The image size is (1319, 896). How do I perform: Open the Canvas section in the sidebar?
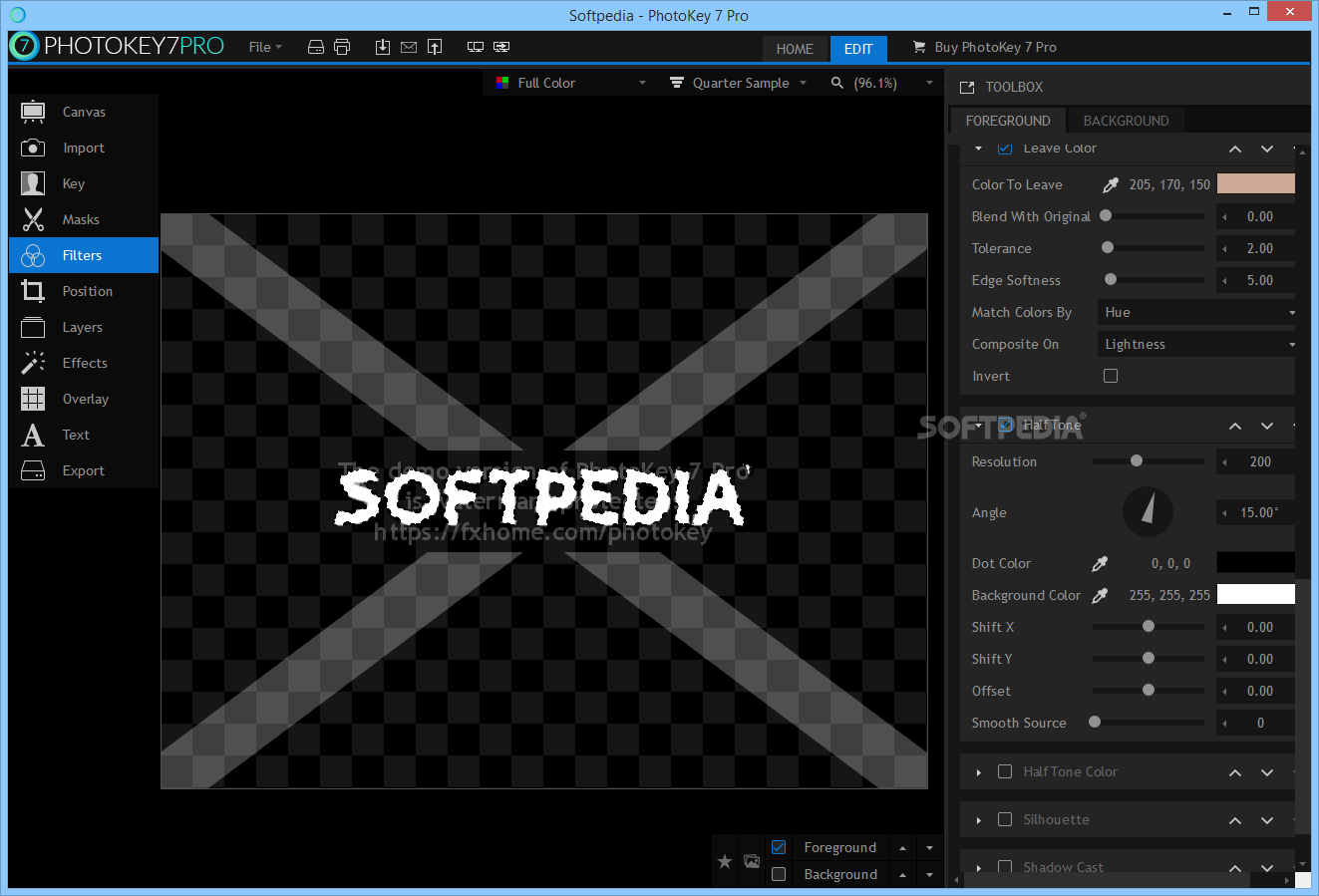tap(84, 112)
